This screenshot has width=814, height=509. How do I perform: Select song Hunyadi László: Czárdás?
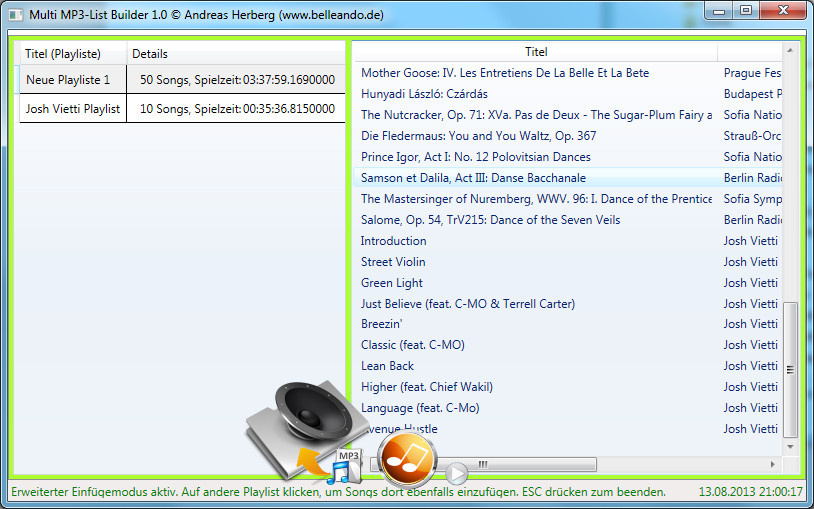(x=424, y=94)
